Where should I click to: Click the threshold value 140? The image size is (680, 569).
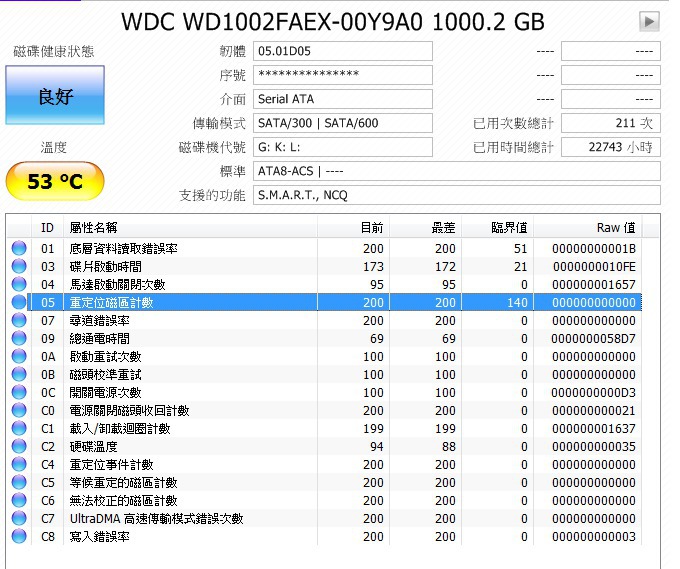[517, 303]
